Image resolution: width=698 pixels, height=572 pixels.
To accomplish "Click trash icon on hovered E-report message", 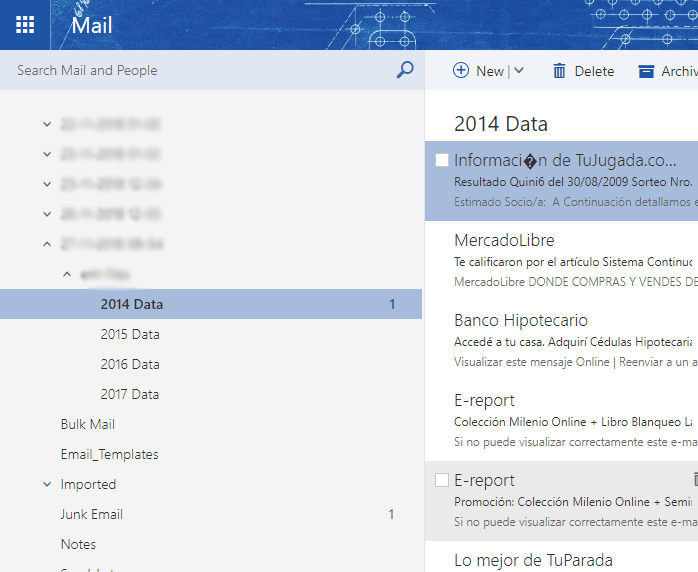I will (695, 479).
